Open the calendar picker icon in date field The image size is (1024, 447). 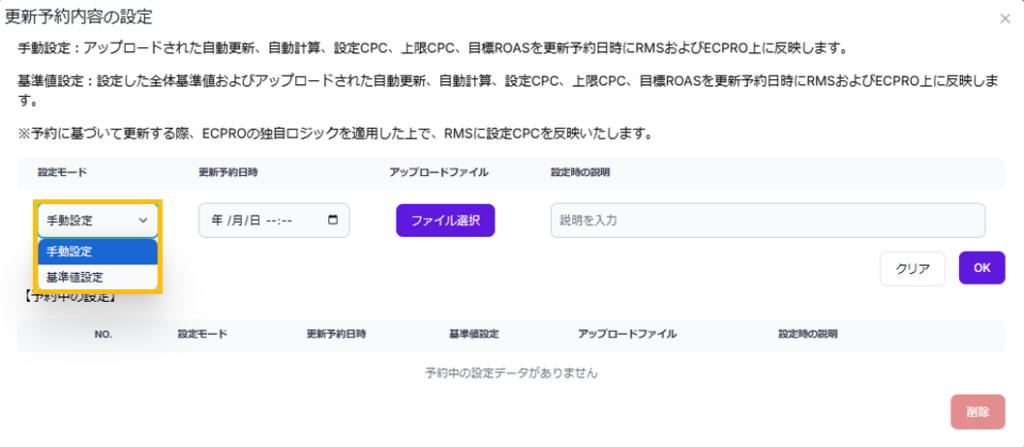(333, 220)
